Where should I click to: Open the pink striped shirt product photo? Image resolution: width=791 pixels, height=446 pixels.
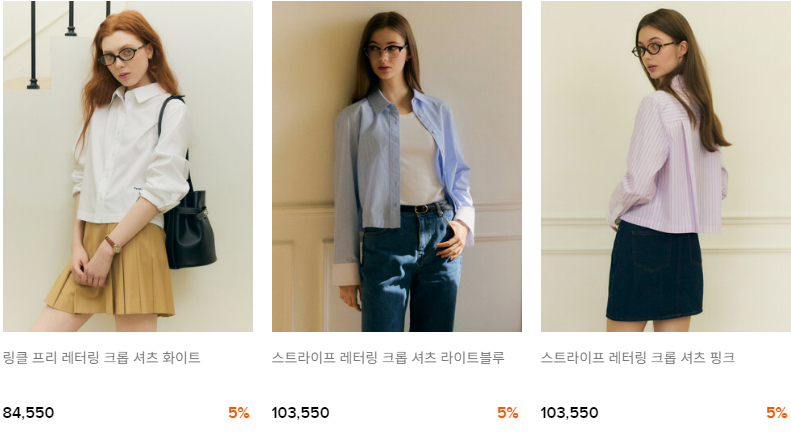(x=666, y=166)
